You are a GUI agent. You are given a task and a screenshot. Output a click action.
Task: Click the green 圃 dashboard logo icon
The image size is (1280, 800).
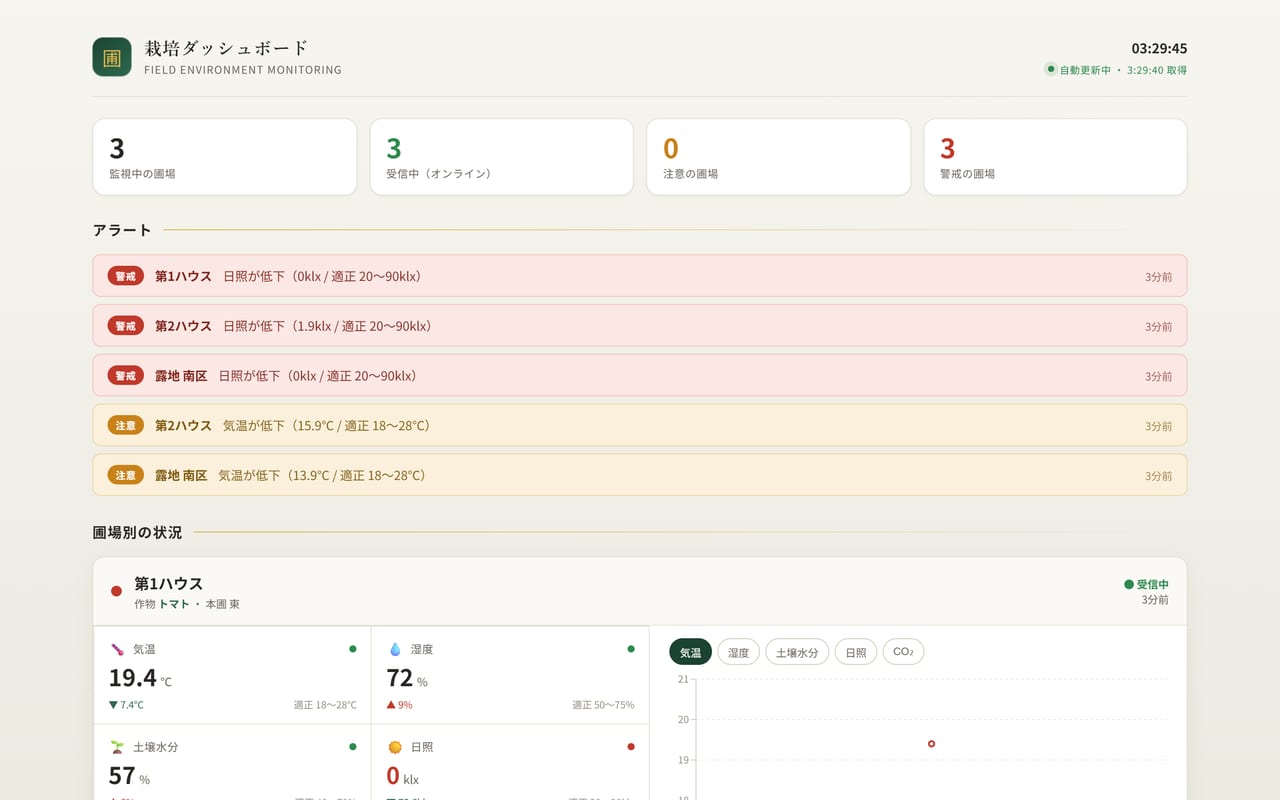pyautogui.click(x=112, y=57)
